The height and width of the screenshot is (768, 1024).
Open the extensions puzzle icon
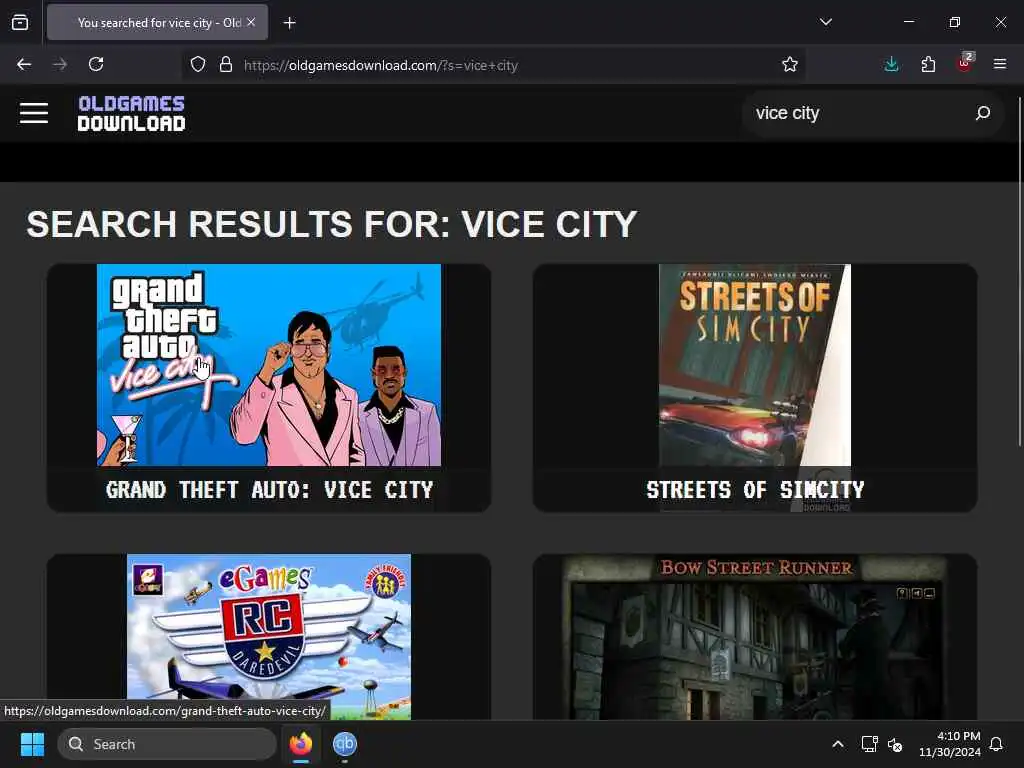click(928, 64)
